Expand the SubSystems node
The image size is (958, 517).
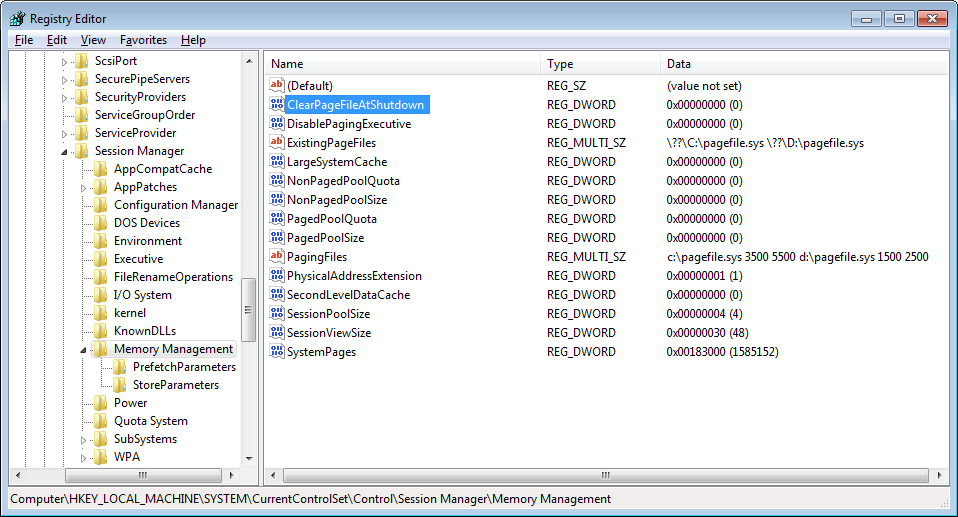83,440
